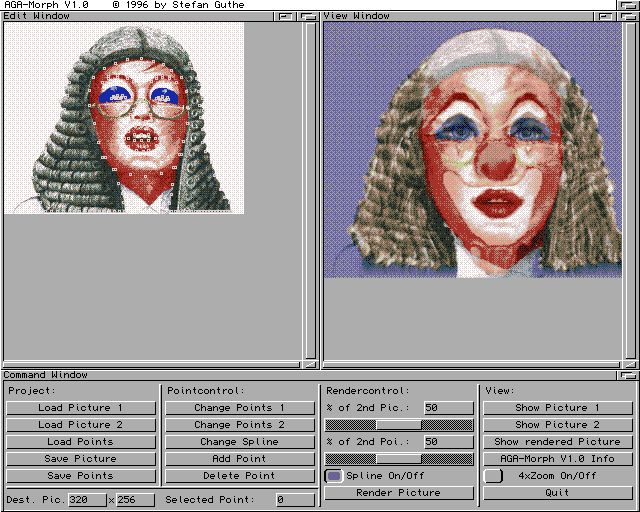640x512 pixels.
Task: Click View Window horizontal scrollbar
Action: [x=471, y=365]
